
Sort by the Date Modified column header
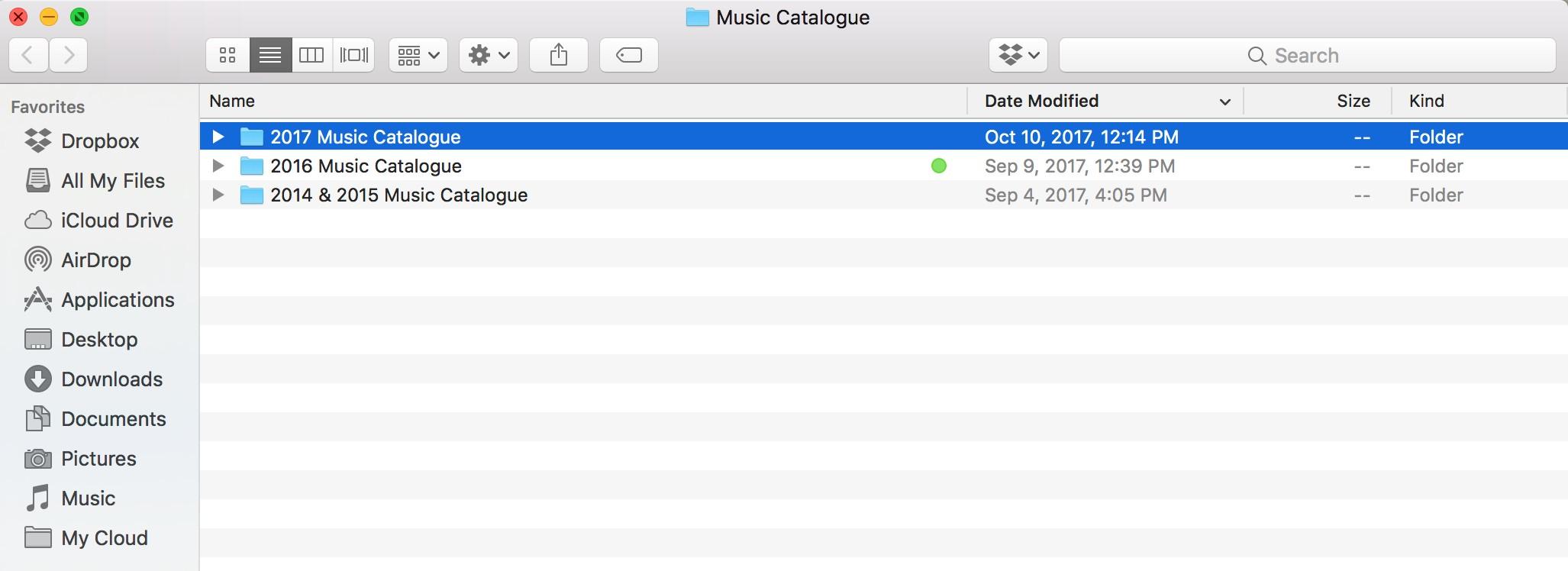[1041, 101]
